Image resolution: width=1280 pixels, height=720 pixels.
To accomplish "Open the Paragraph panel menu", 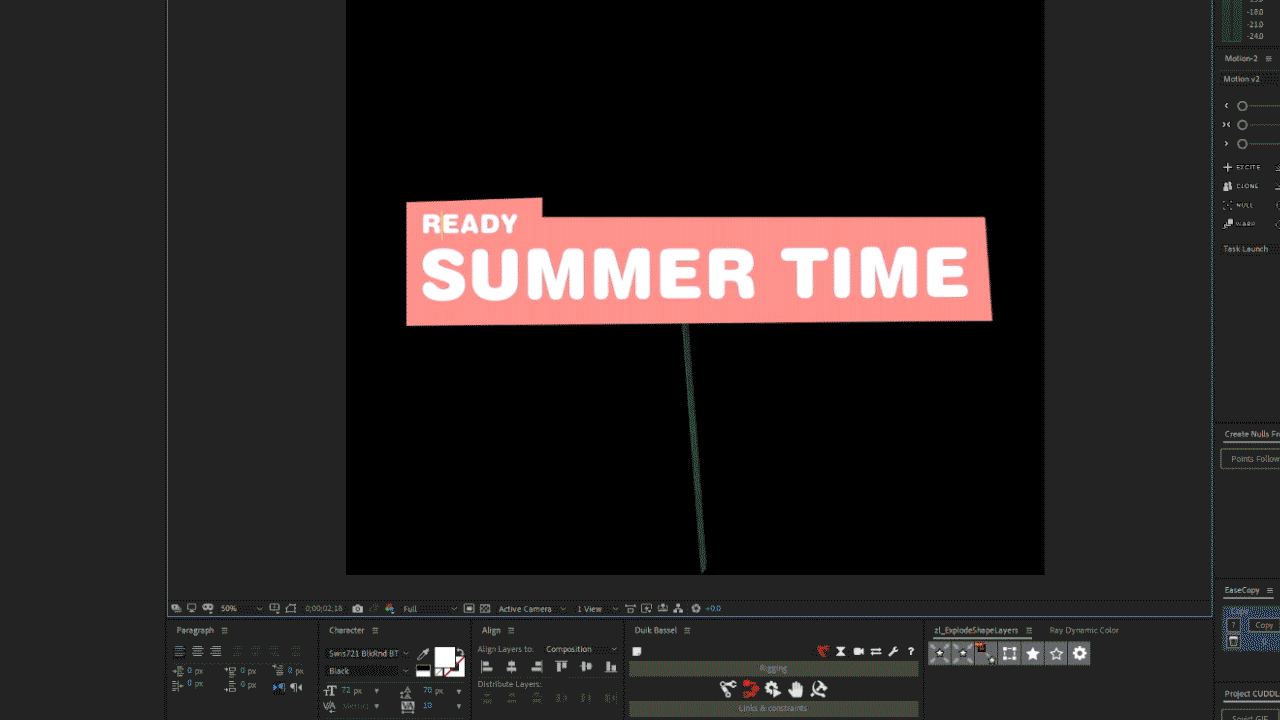I will coord(224,631).
